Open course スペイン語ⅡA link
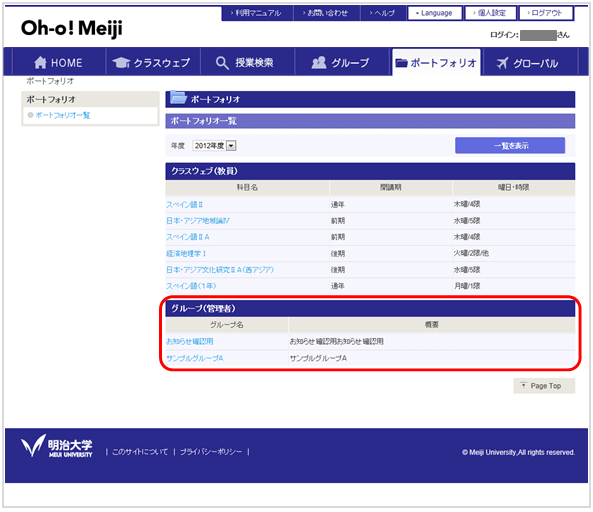The image size is (593, 512). click(x=188, y=237)
